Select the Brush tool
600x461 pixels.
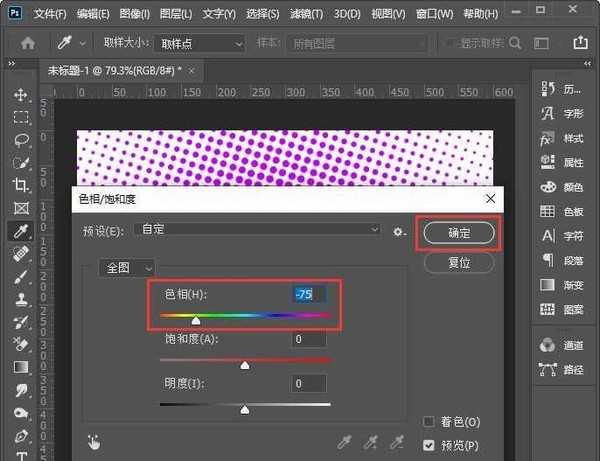click(x=20, y=277)
